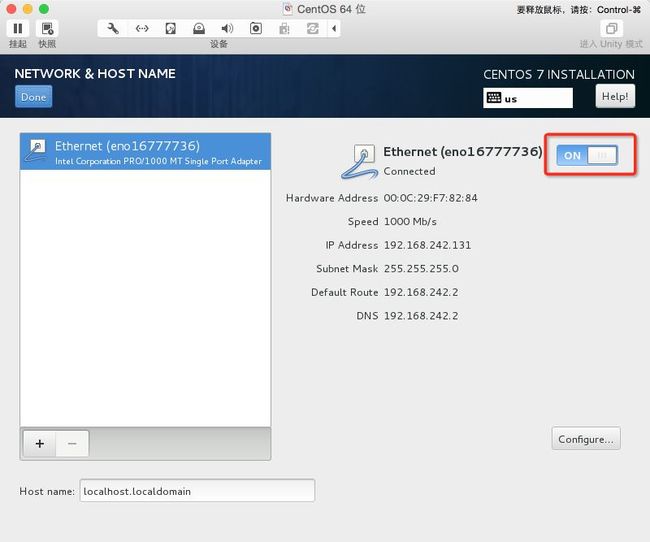Click the Suspend (pause) VM icon

[17, 29]
